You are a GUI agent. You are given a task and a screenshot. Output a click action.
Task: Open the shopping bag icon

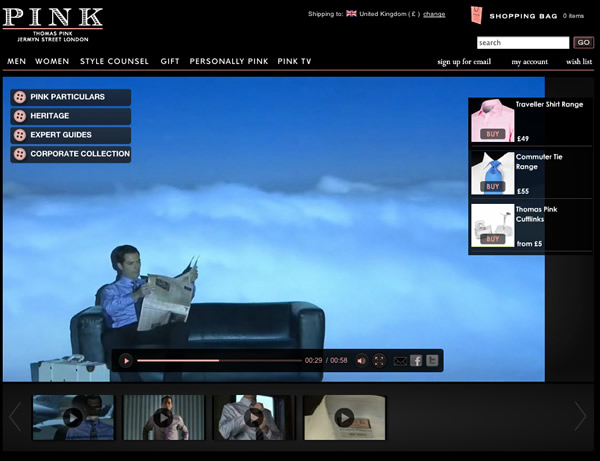tap(476, 15)
